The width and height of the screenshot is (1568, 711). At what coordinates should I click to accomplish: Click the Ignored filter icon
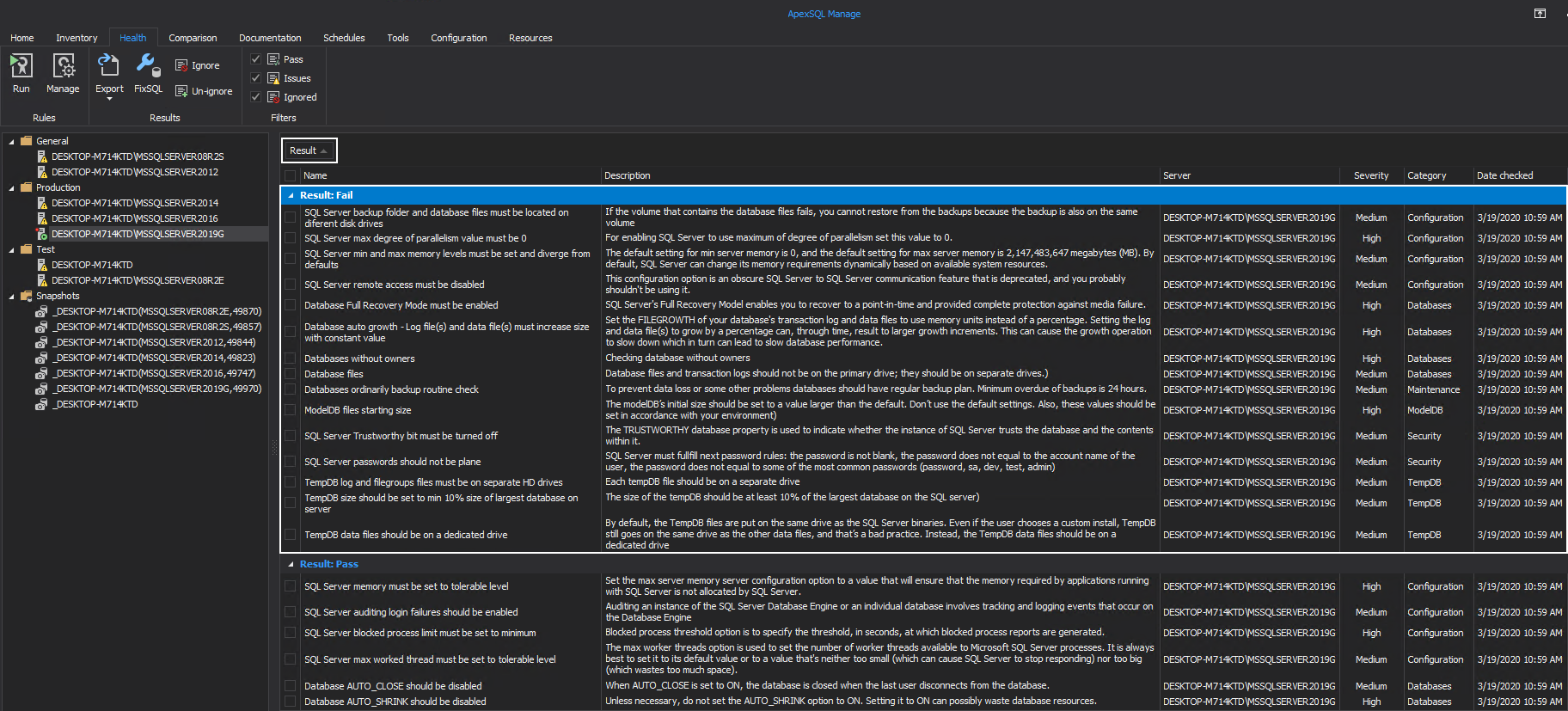pyautogui.click(x=273, y=97)
